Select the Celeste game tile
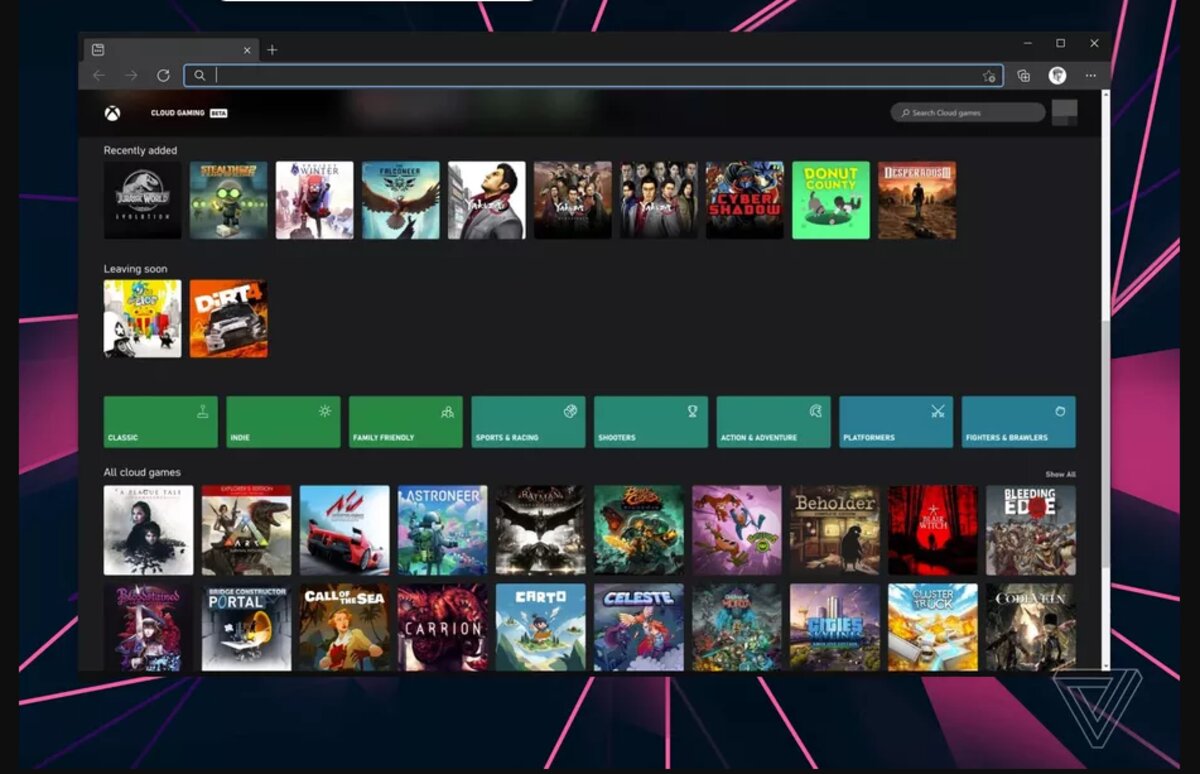Viewport: 1200px width, 774px height. (639, 627)
